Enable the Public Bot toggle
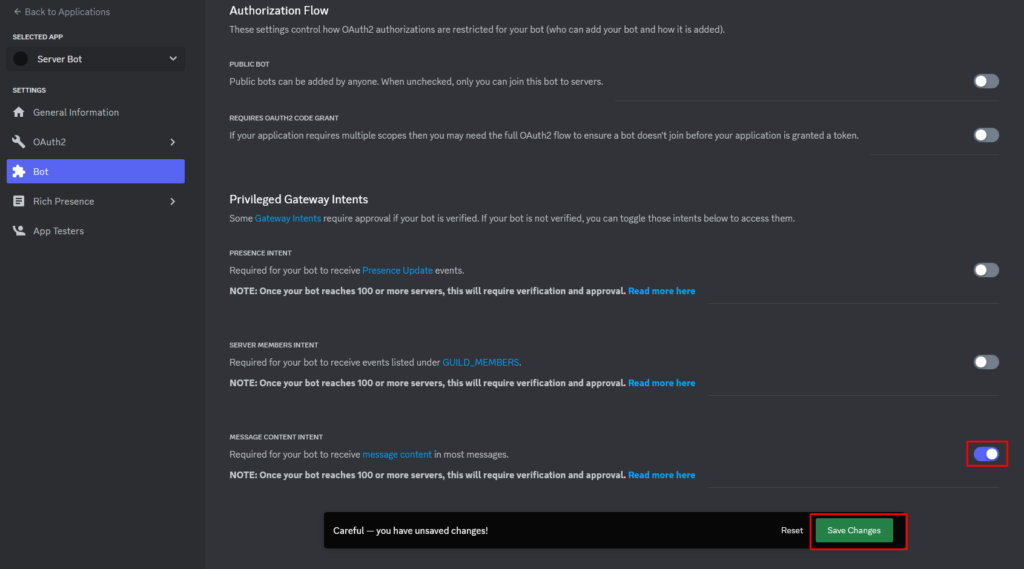This screenshot has width=1024, height=569. [x=986, y=81]
